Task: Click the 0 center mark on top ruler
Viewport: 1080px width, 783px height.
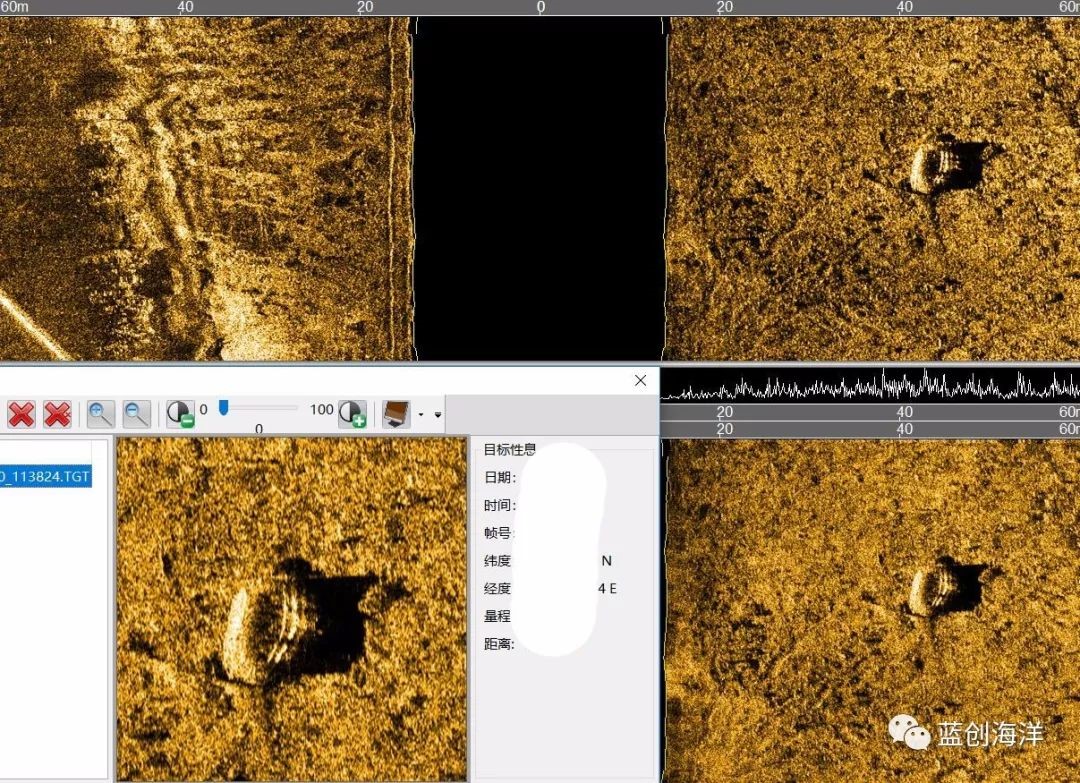Action: click(x=541, y=7)
